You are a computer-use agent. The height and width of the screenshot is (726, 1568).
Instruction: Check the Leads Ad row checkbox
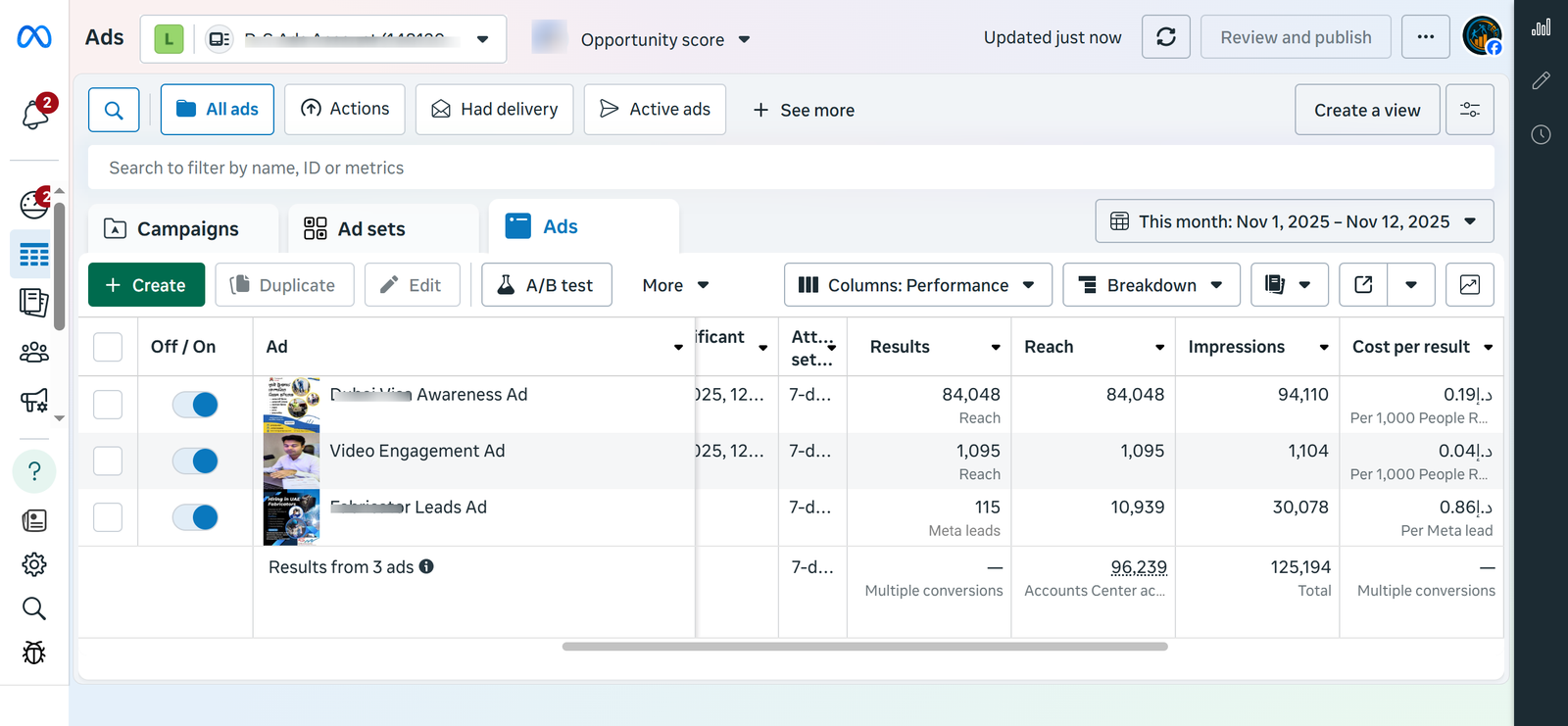tap(108, 517)
